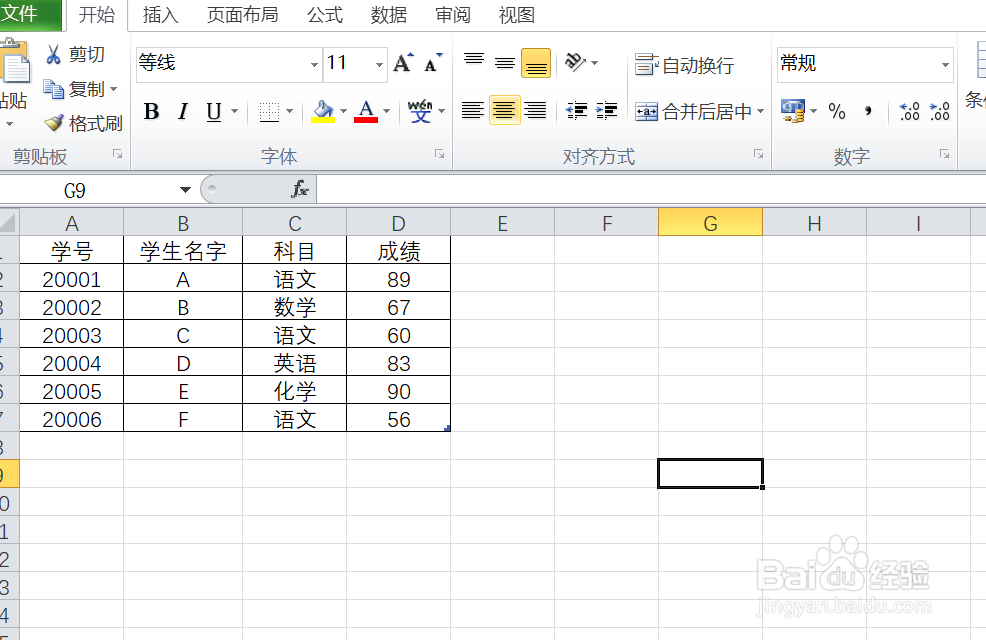
Task: Click the Increase Decimal icon
Action: (908, 112)
